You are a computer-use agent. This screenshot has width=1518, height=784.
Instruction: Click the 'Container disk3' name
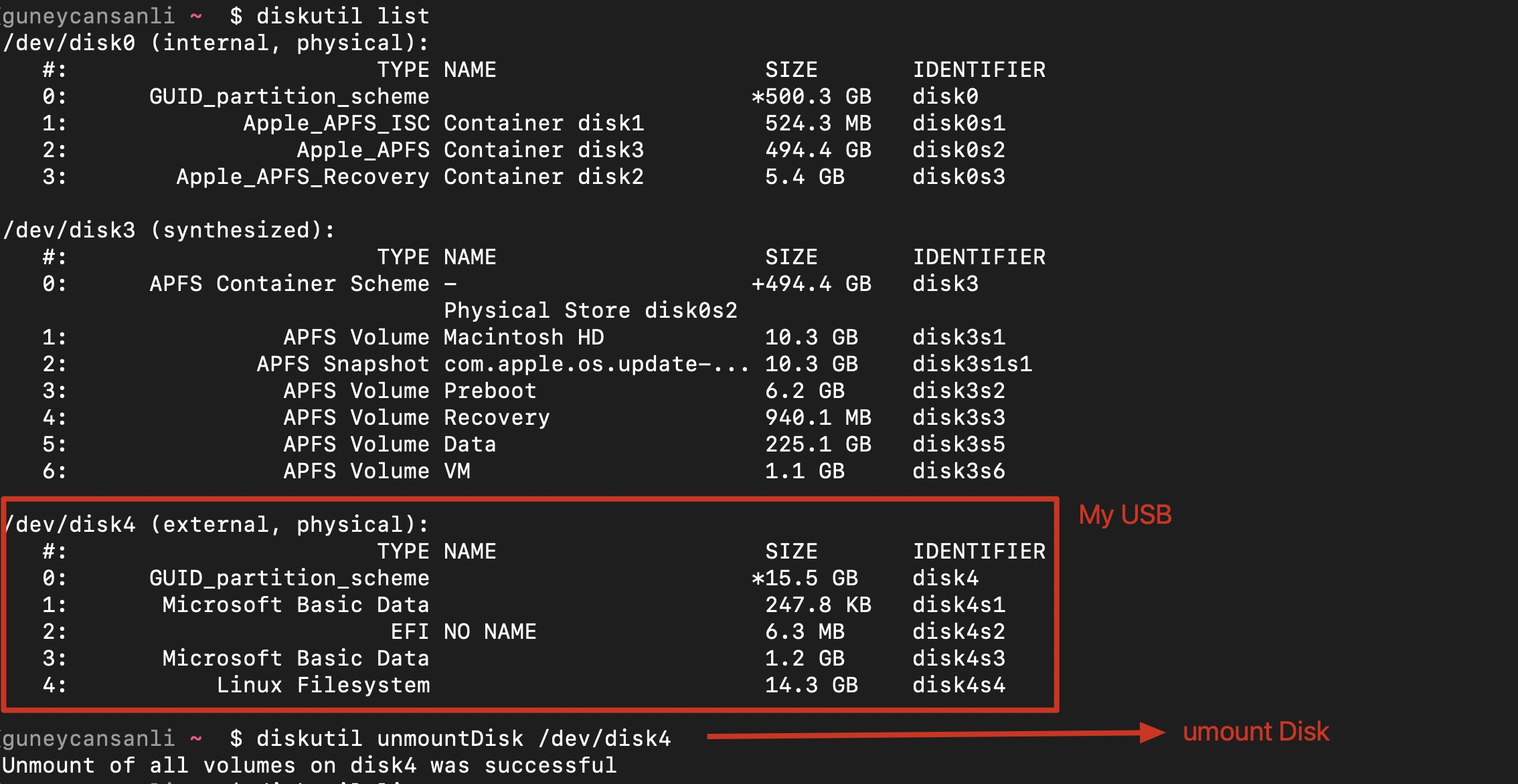coord(543,150)
